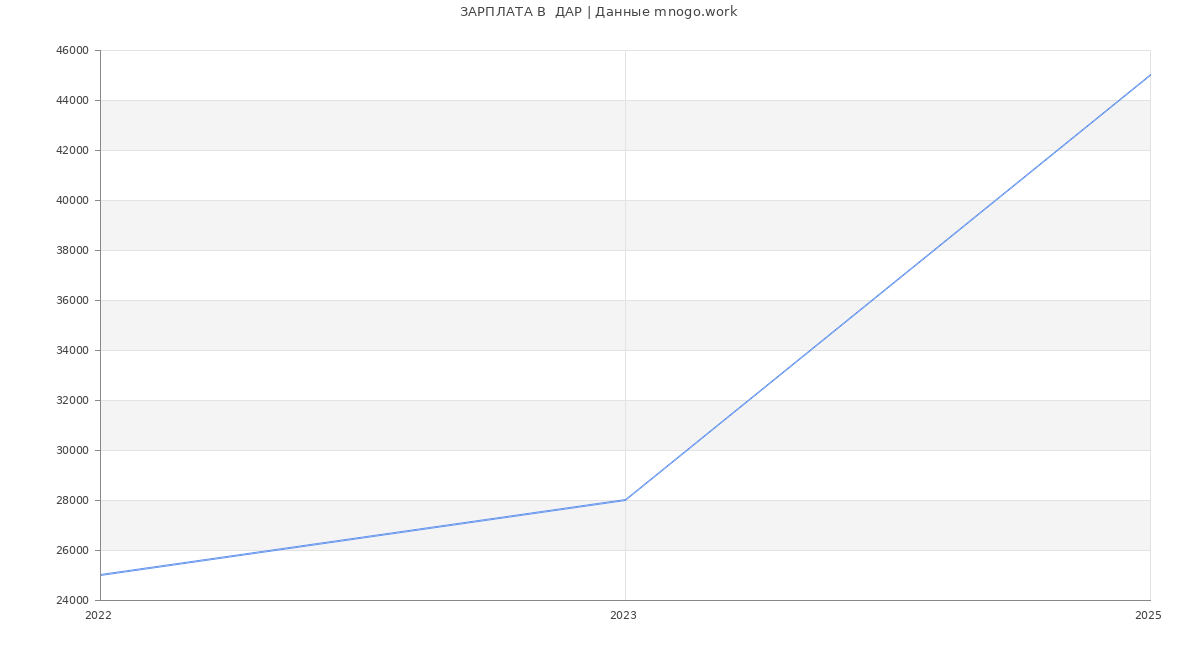Click the 40000 y-axis label
Viewport: 1200px width, 650px height.
coord(73,200)
